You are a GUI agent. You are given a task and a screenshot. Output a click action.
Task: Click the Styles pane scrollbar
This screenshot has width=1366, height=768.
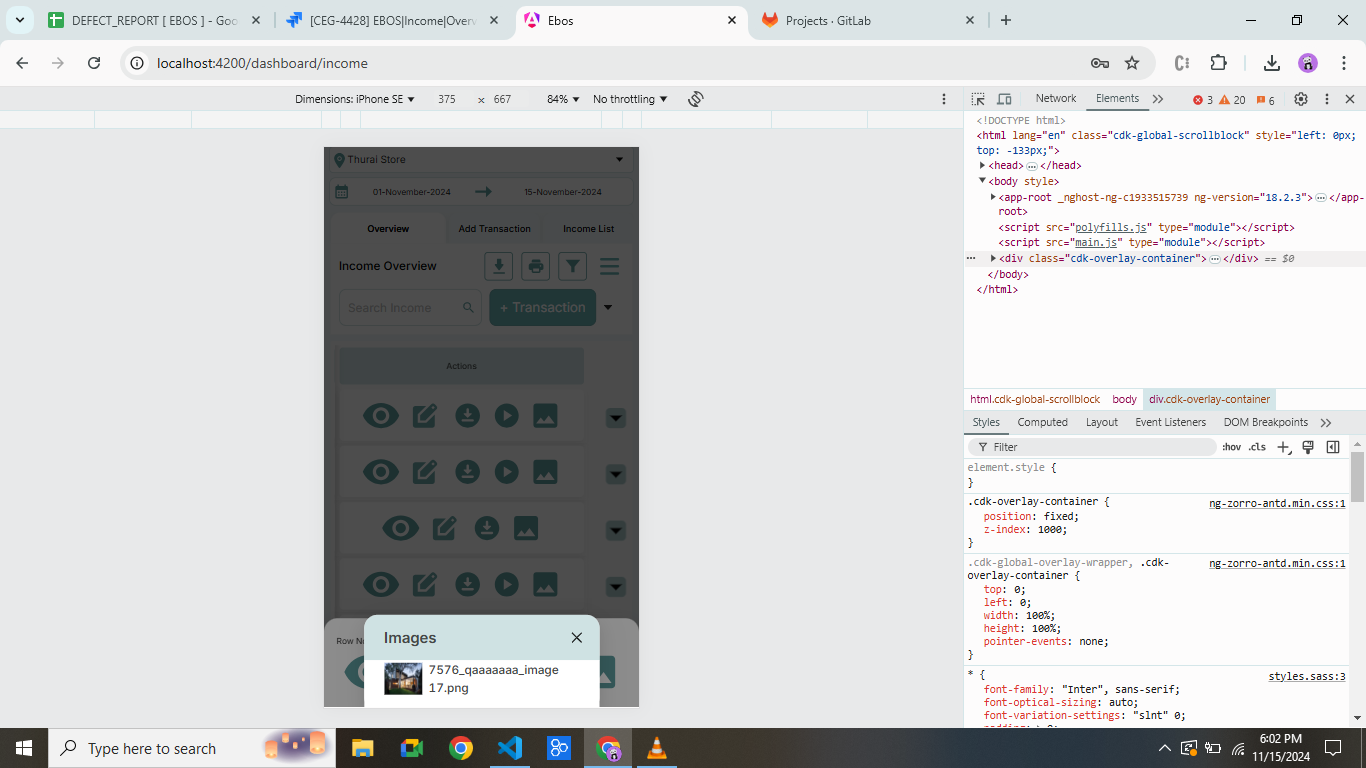[1357, 478]
